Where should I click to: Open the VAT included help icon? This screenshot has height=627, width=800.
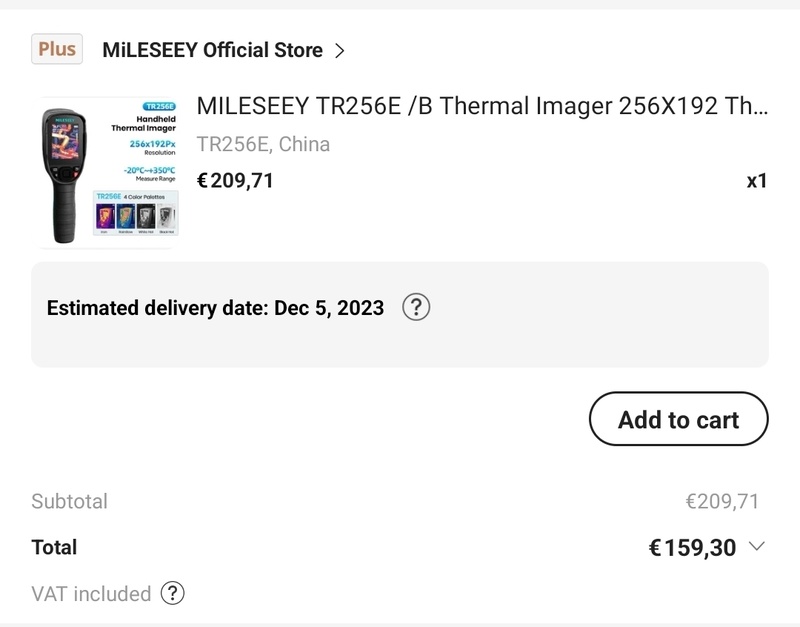[x=173, y=594]
